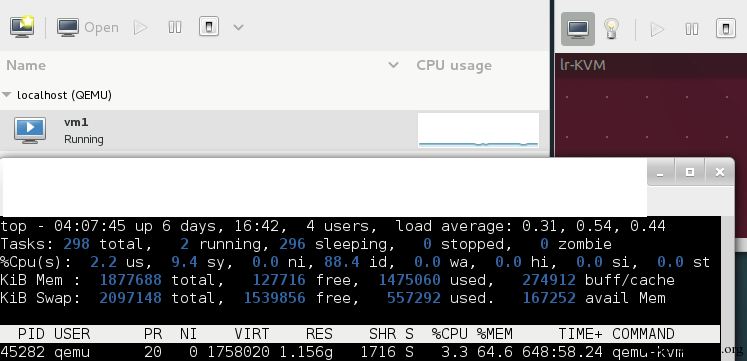Create a new virtual machine icon
Image resolution: width=747 pixels, height=361 pixels.
click(22, 27)
